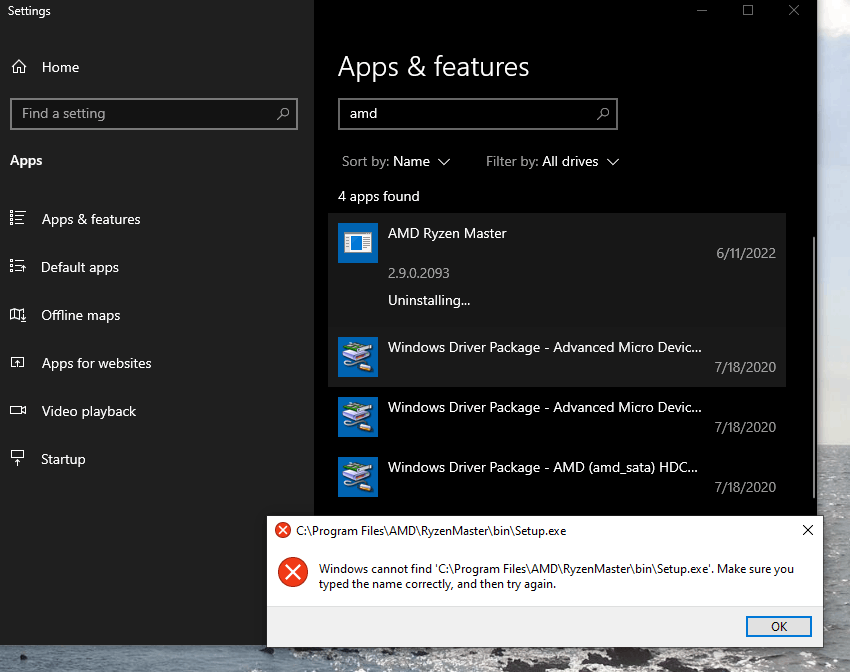Minimize the Settings window

coord(702,10)
